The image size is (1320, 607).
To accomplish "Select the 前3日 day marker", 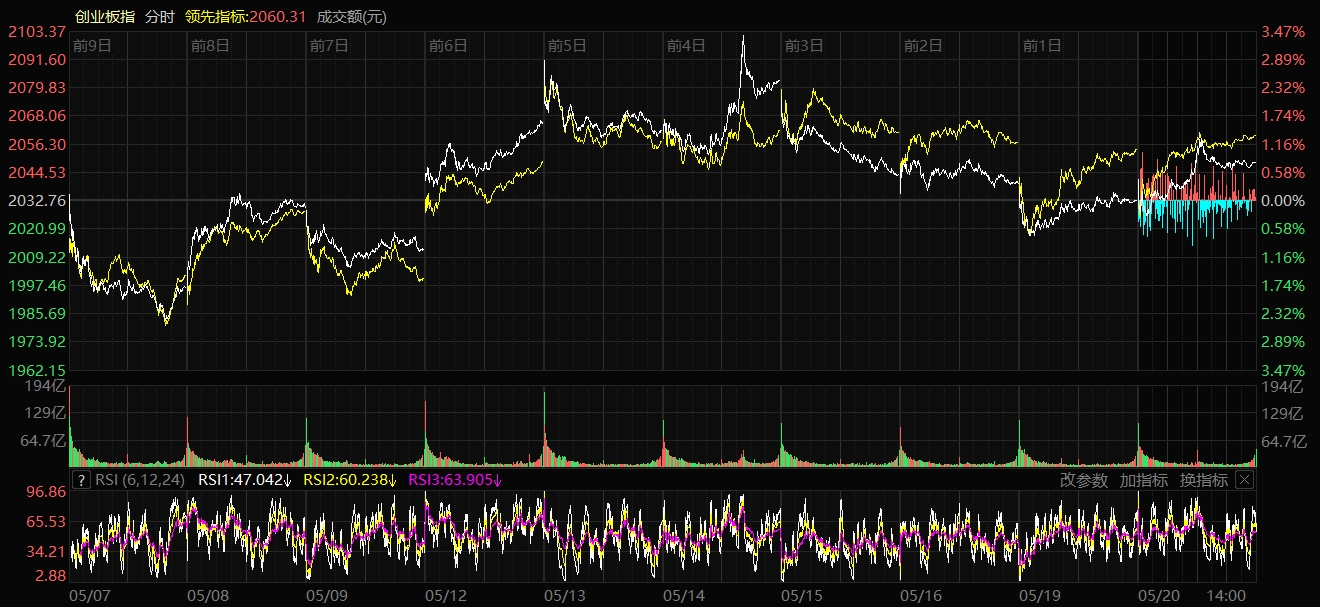I will coord(804,45).
